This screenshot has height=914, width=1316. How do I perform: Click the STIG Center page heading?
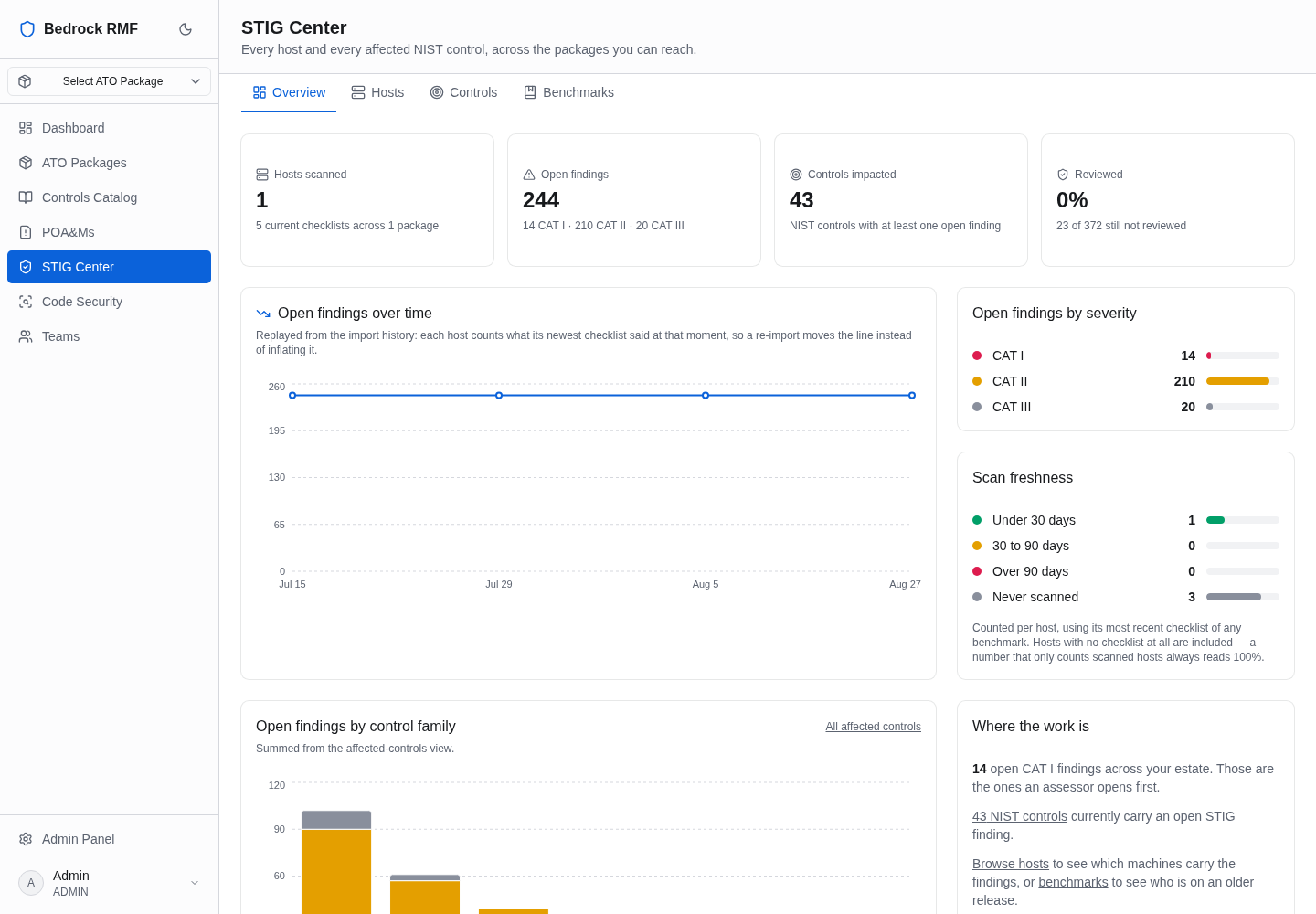click(x=294, y=27)
